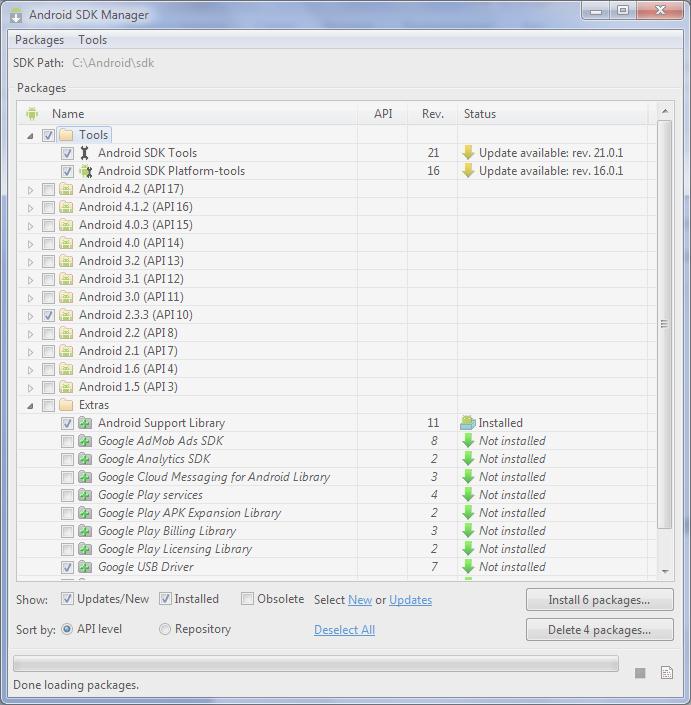Expand the Android 1.6 (API 4) node
The width and height of the screenshot is (691, 705).
pos(30,370)
